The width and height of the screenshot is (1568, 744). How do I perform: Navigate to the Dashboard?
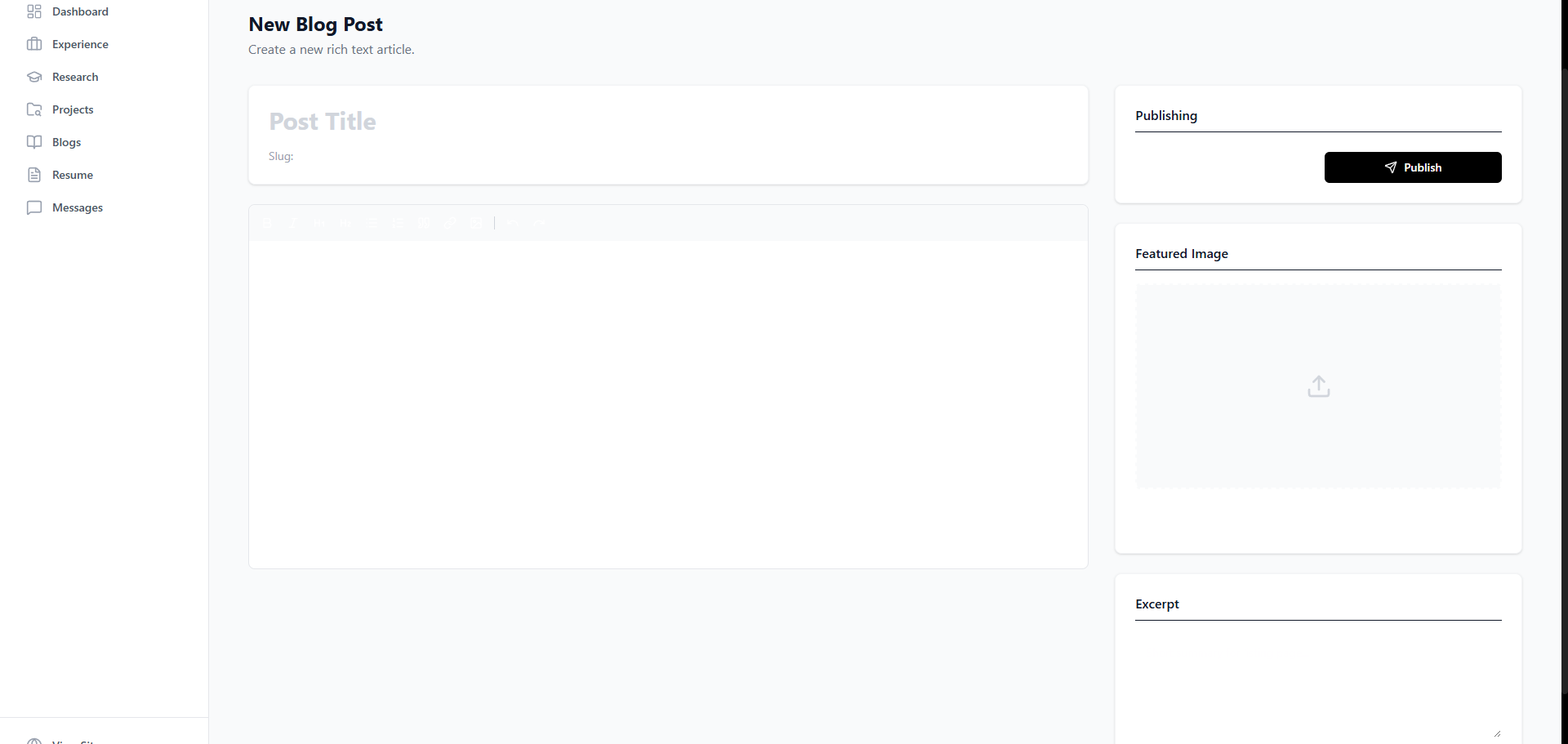pyautogui.click(x=80, y=11)
